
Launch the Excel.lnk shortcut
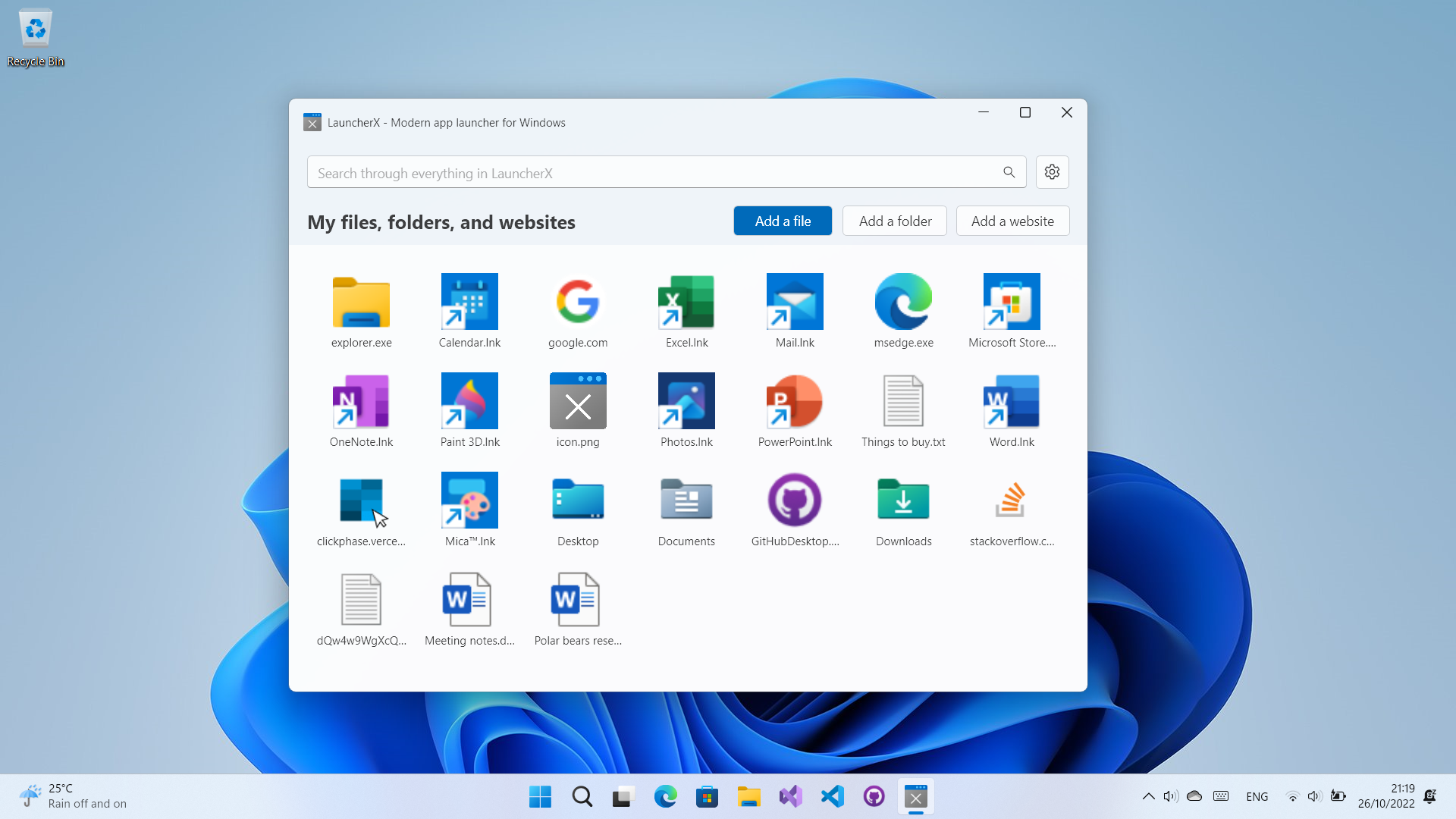[686, 312]
